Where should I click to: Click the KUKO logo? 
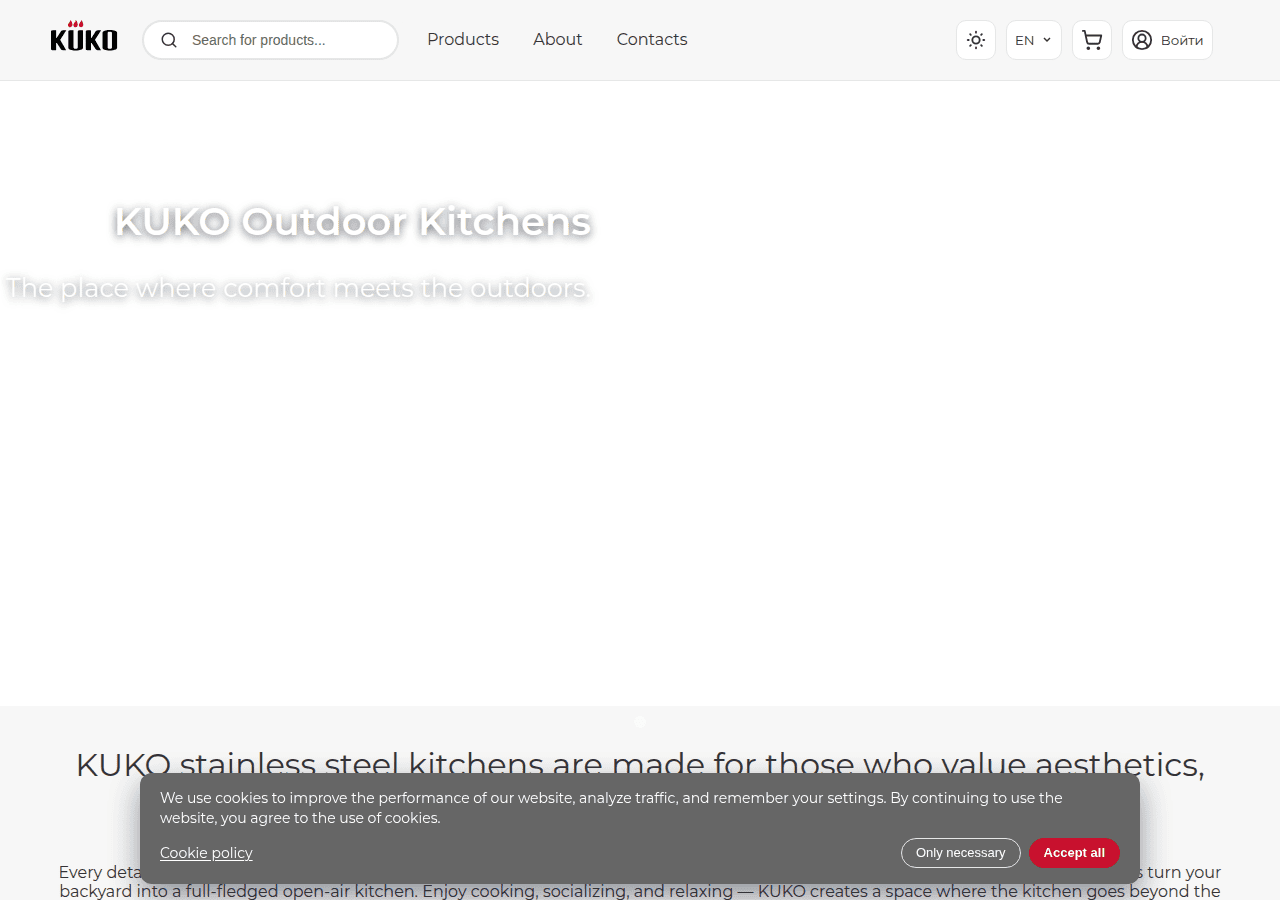click(x=84, y=37)
